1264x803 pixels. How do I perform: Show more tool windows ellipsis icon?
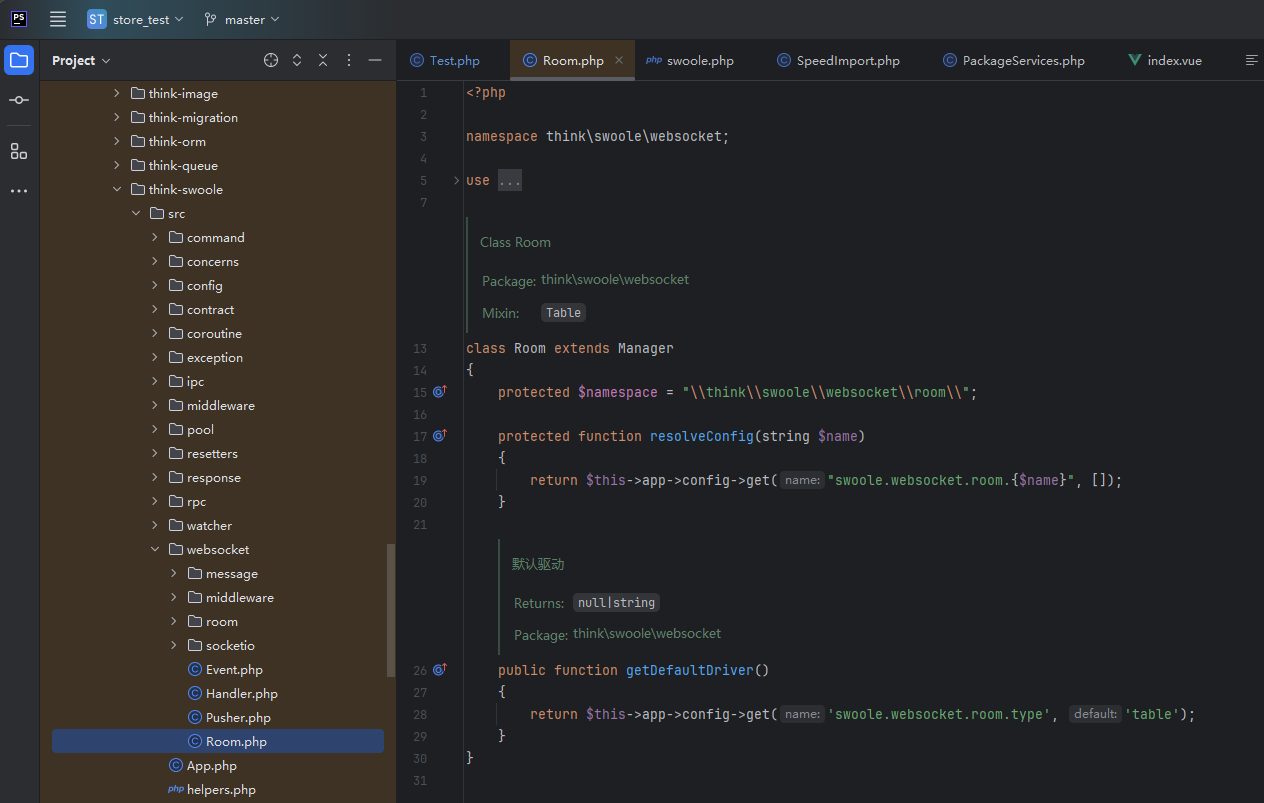tap(19, 191)
